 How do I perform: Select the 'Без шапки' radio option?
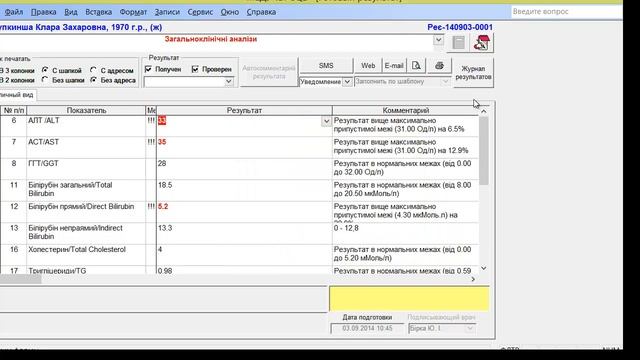(x=45, y=80)
